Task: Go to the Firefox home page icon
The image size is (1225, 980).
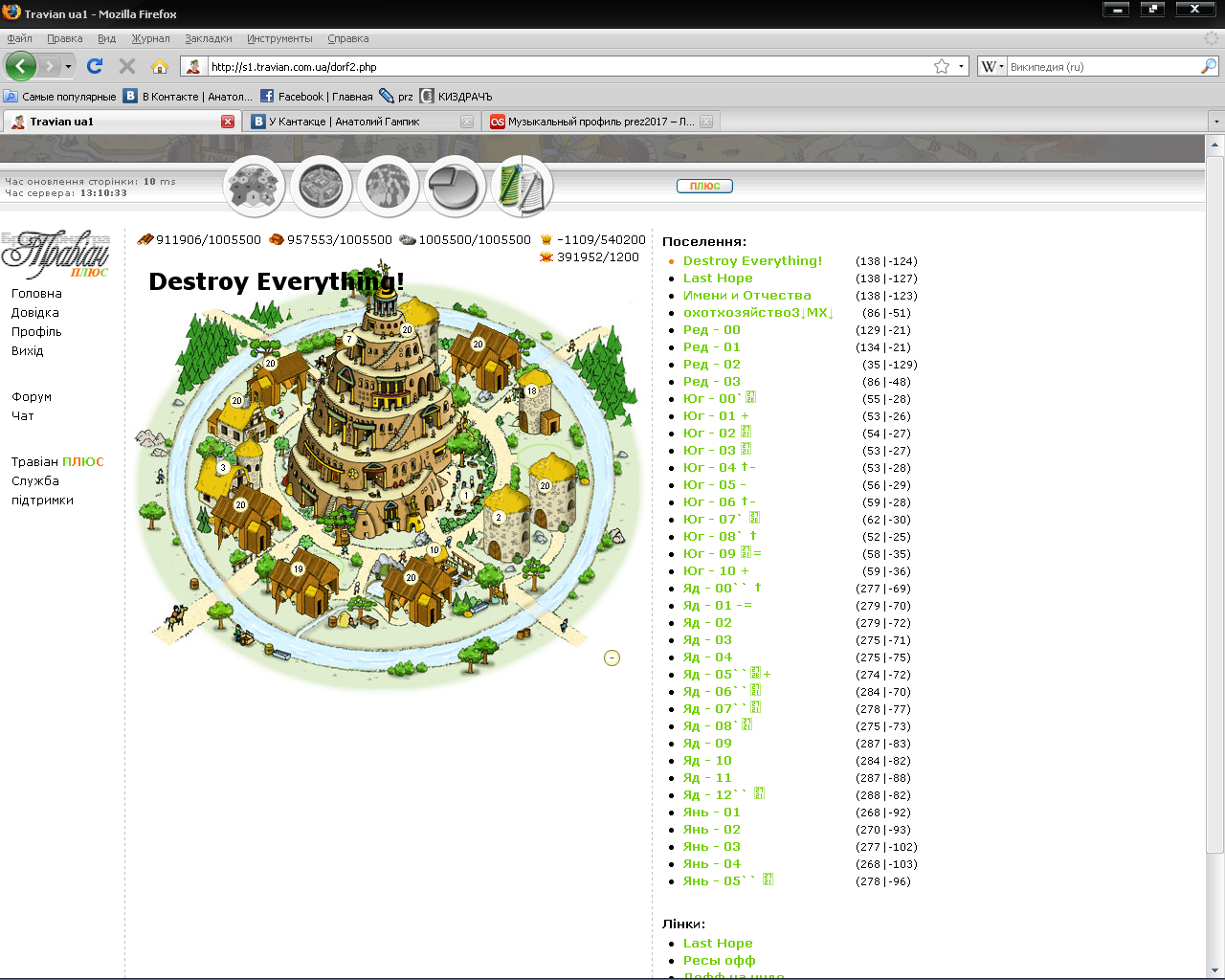Action: coord(160,66)
